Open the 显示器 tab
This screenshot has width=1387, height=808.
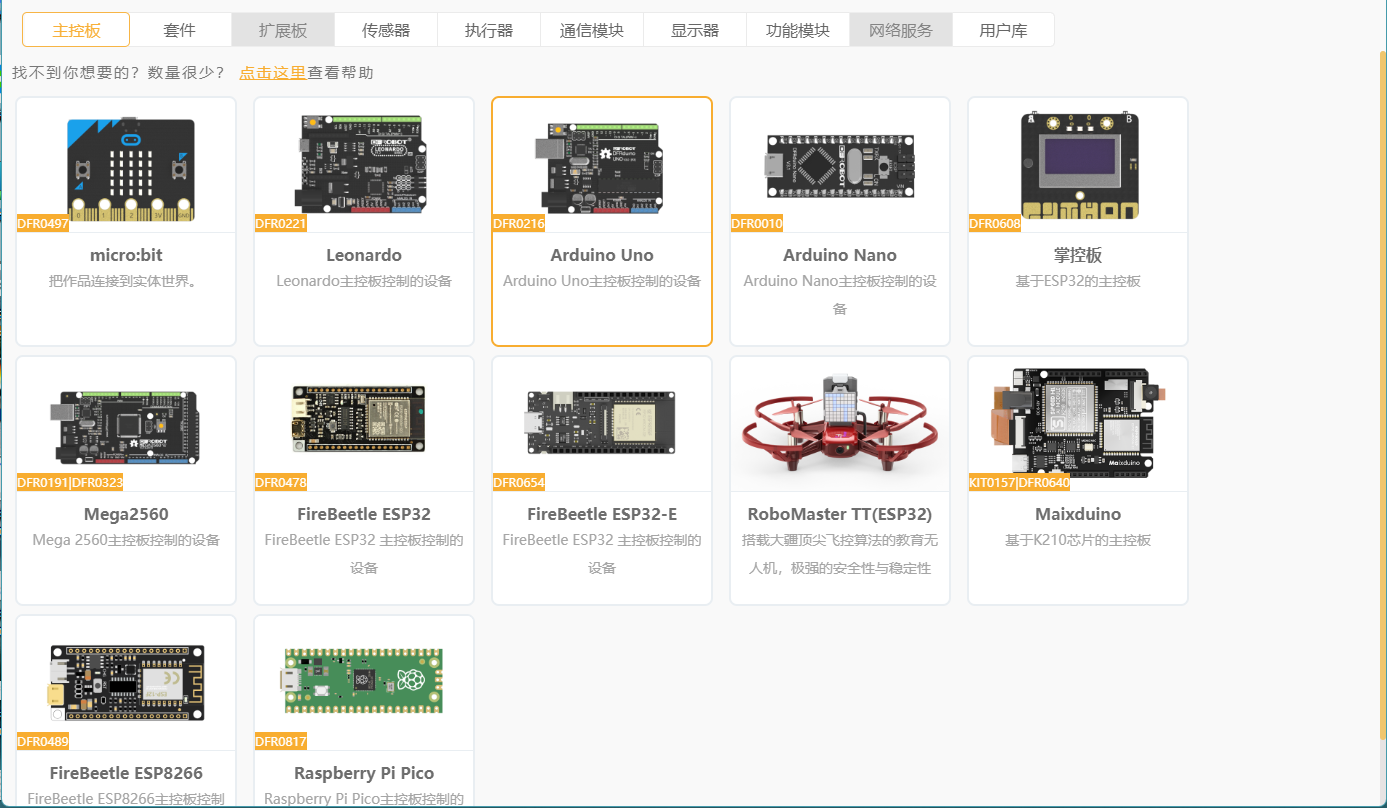coord(695,31)
